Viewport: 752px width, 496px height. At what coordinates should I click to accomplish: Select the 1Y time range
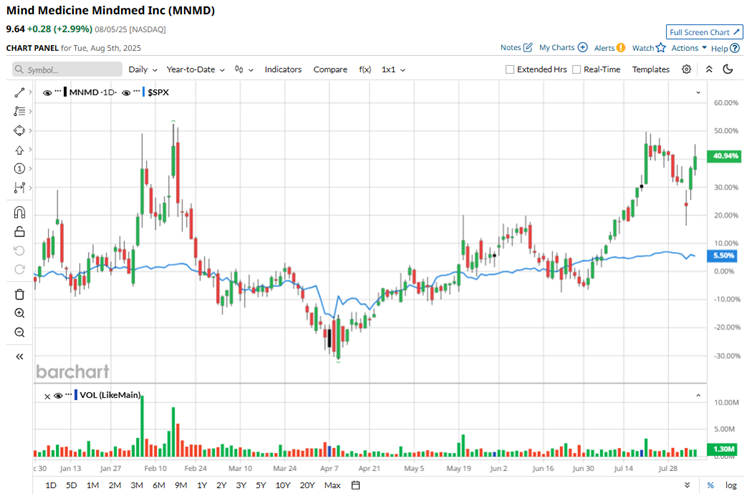[202, 485]
